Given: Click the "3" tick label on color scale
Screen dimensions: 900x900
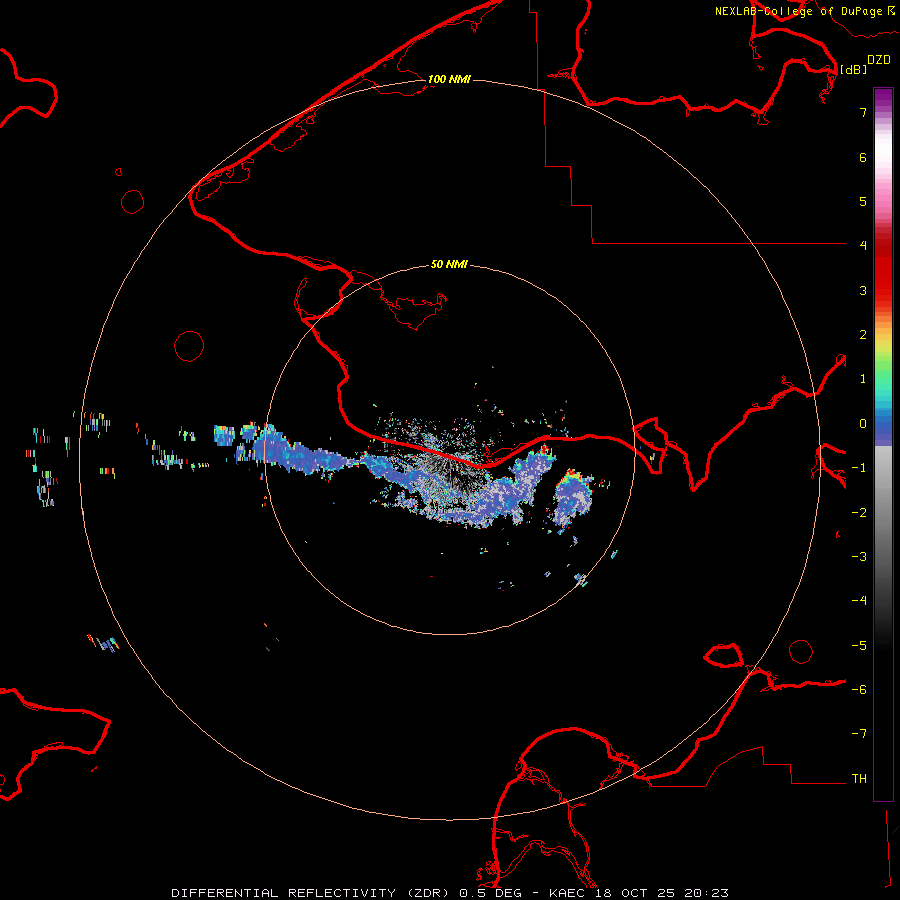Looking at the screenshot, I should [x=863, y=290].
